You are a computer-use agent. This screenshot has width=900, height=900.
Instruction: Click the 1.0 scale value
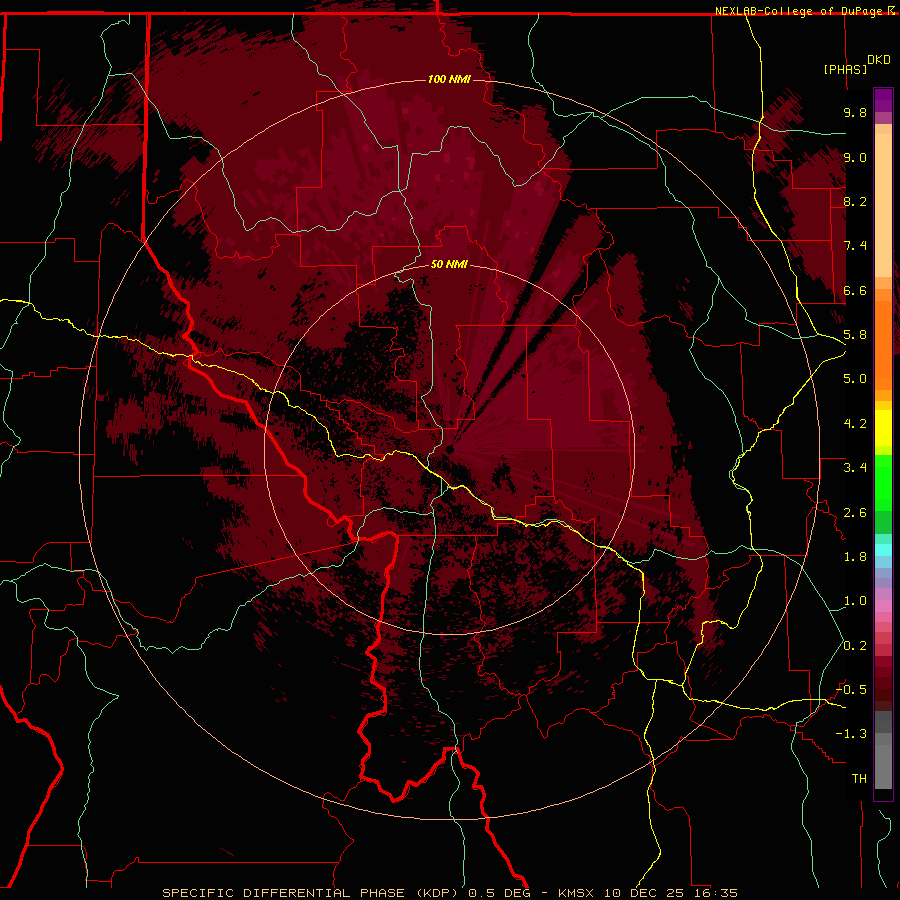click(x=855, y=601)
